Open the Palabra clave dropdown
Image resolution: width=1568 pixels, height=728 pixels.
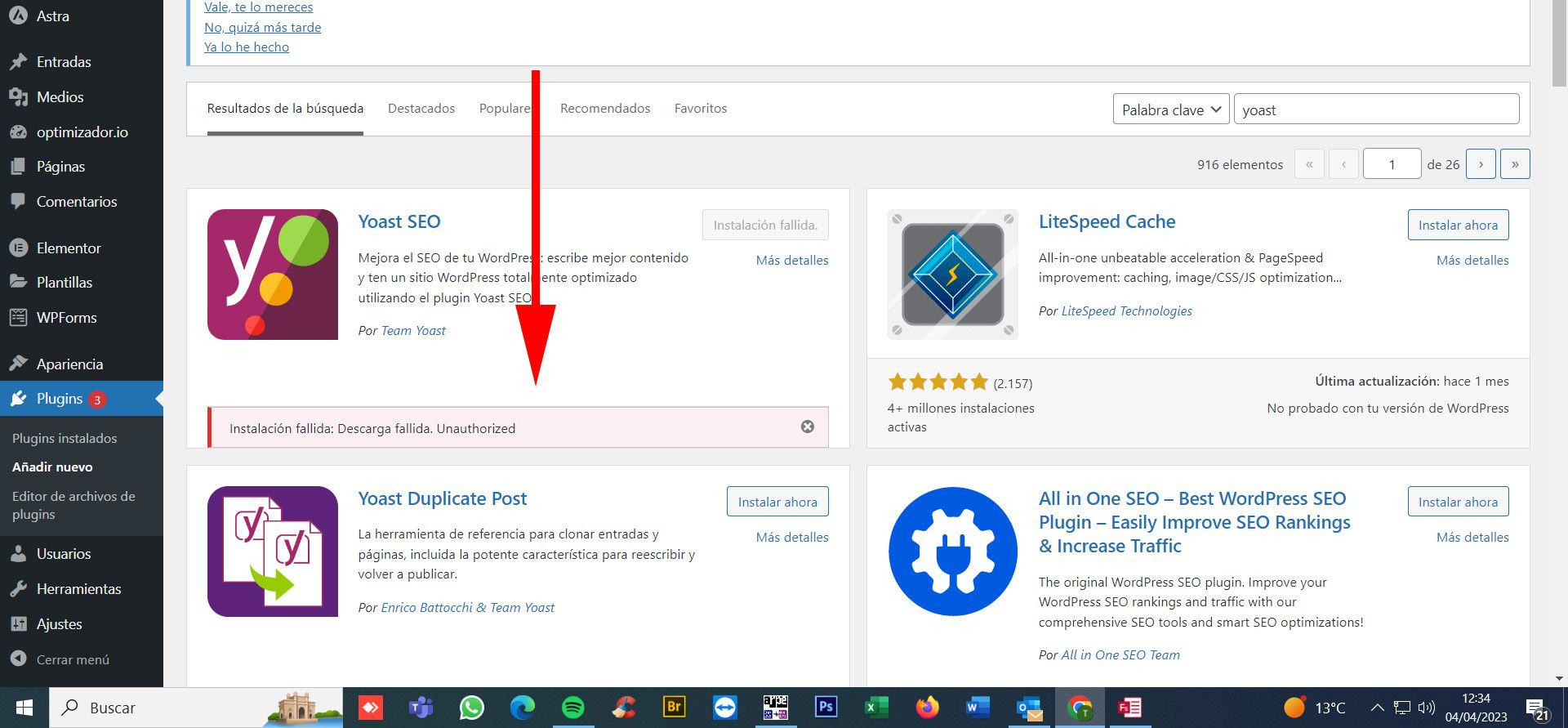tap(1171, 109)
